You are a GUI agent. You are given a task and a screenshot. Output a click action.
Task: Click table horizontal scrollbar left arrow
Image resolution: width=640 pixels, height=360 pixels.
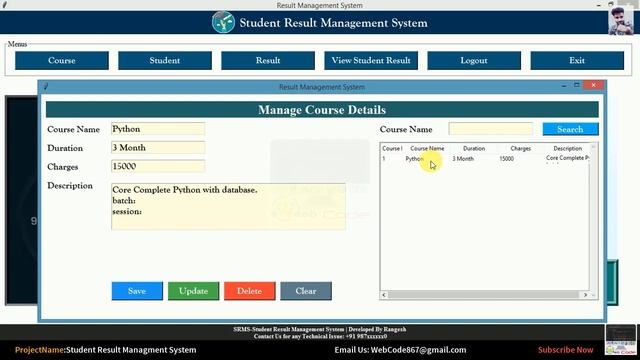384,295
